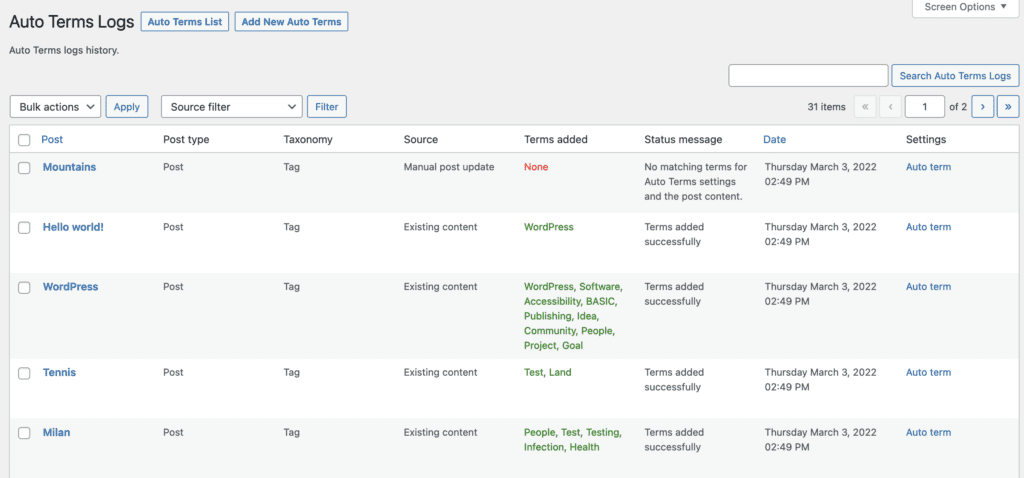This screenshot has width=1024, height=478.
Task: Click Manual post update source text
Action: pyautogui.click(x=449, y=167)
